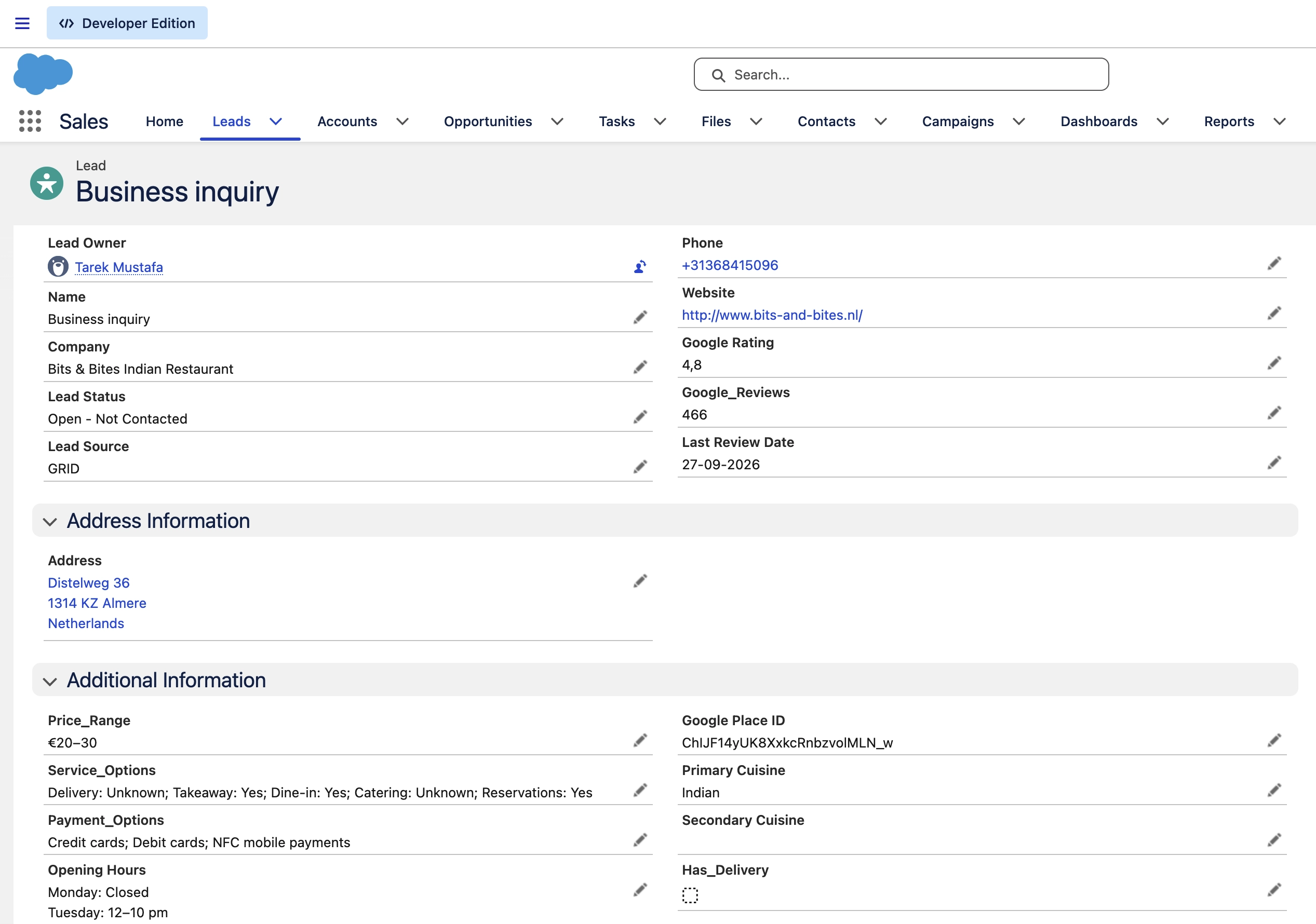Open the Opportunities dropdown arrow

coord(557,121)
